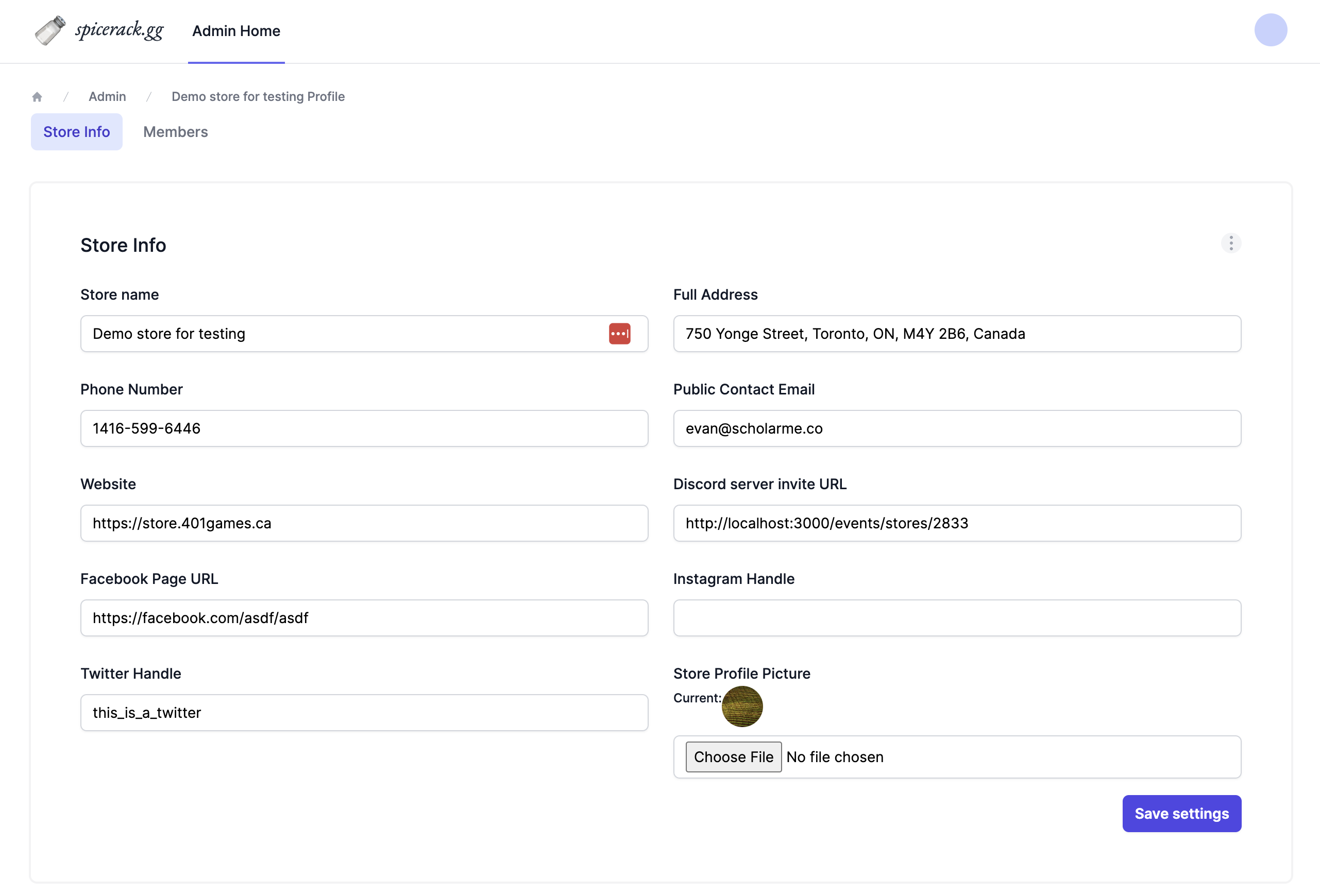The image size is (1320, 896).
Task: Click the spicerack.gg brand text
Action: coord(120,29)
